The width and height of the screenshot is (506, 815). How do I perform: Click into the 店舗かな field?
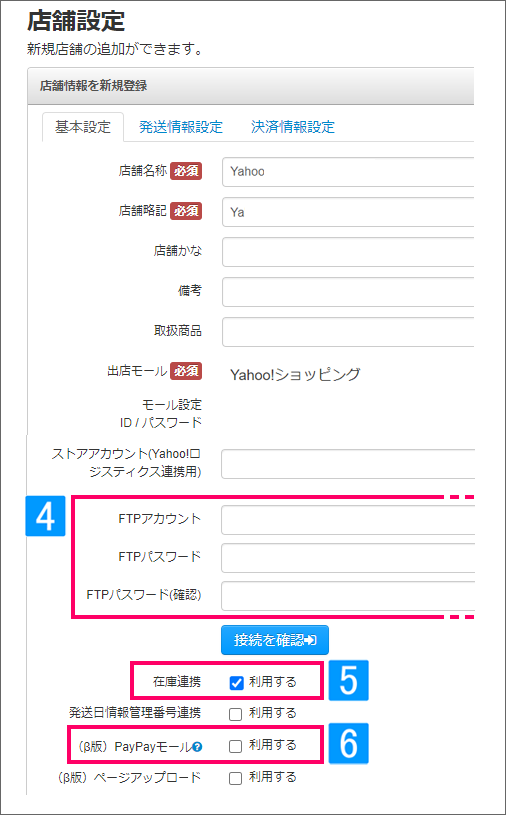(348, 252)
